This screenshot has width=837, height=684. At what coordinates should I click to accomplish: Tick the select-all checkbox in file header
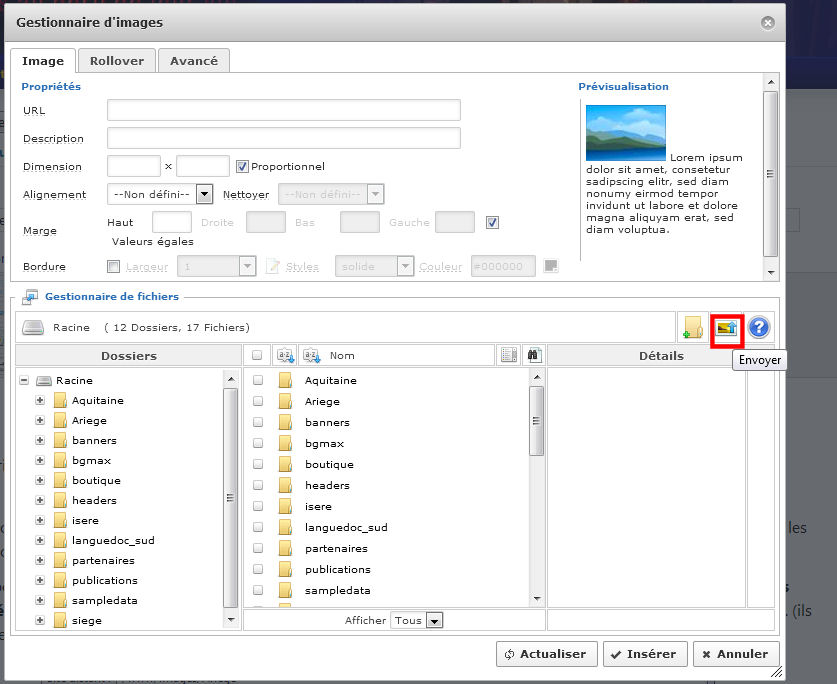(x=257, y=356)
